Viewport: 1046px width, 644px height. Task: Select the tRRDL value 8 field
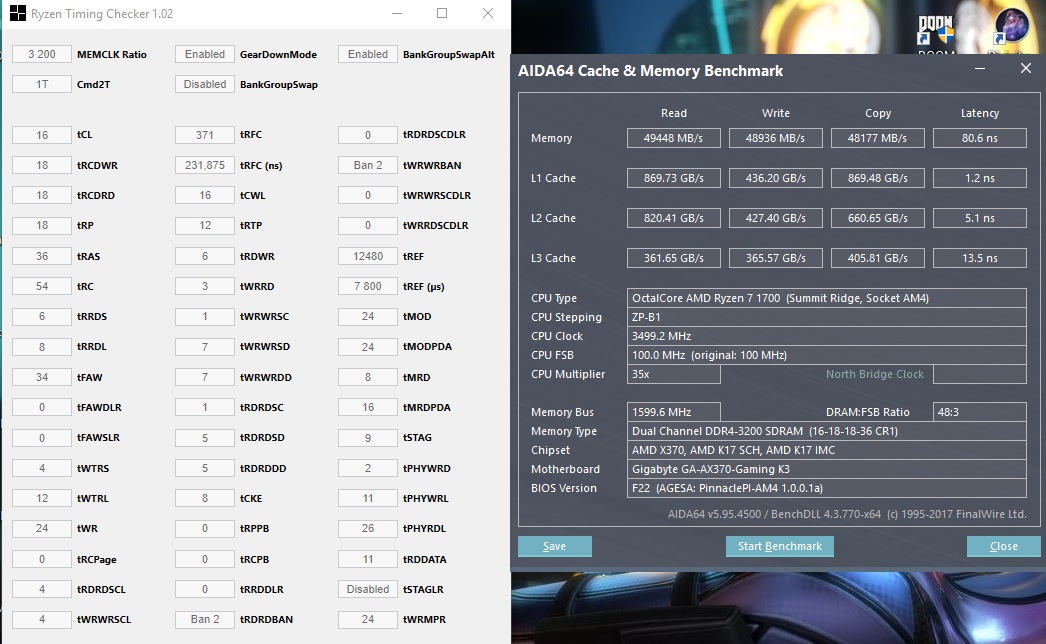tap(42, 347)
